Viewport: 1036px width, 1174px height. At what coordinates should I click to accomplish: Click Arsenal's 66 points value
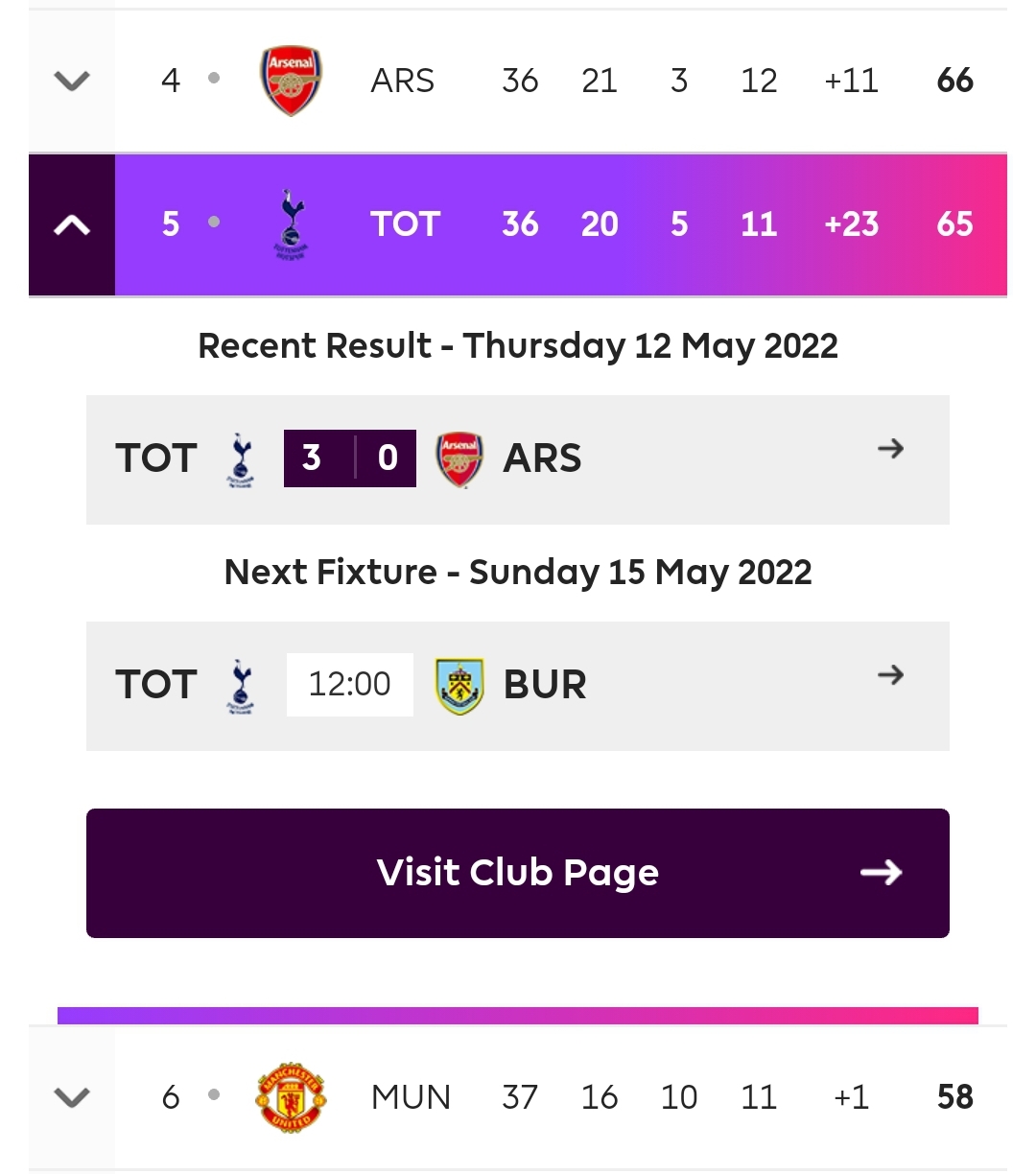click(954, 81)
